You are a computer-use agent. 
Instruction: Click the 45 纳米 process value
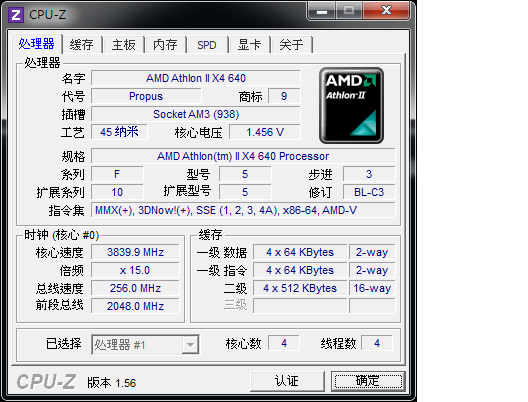pyautogui.click(x=119, y=132)
